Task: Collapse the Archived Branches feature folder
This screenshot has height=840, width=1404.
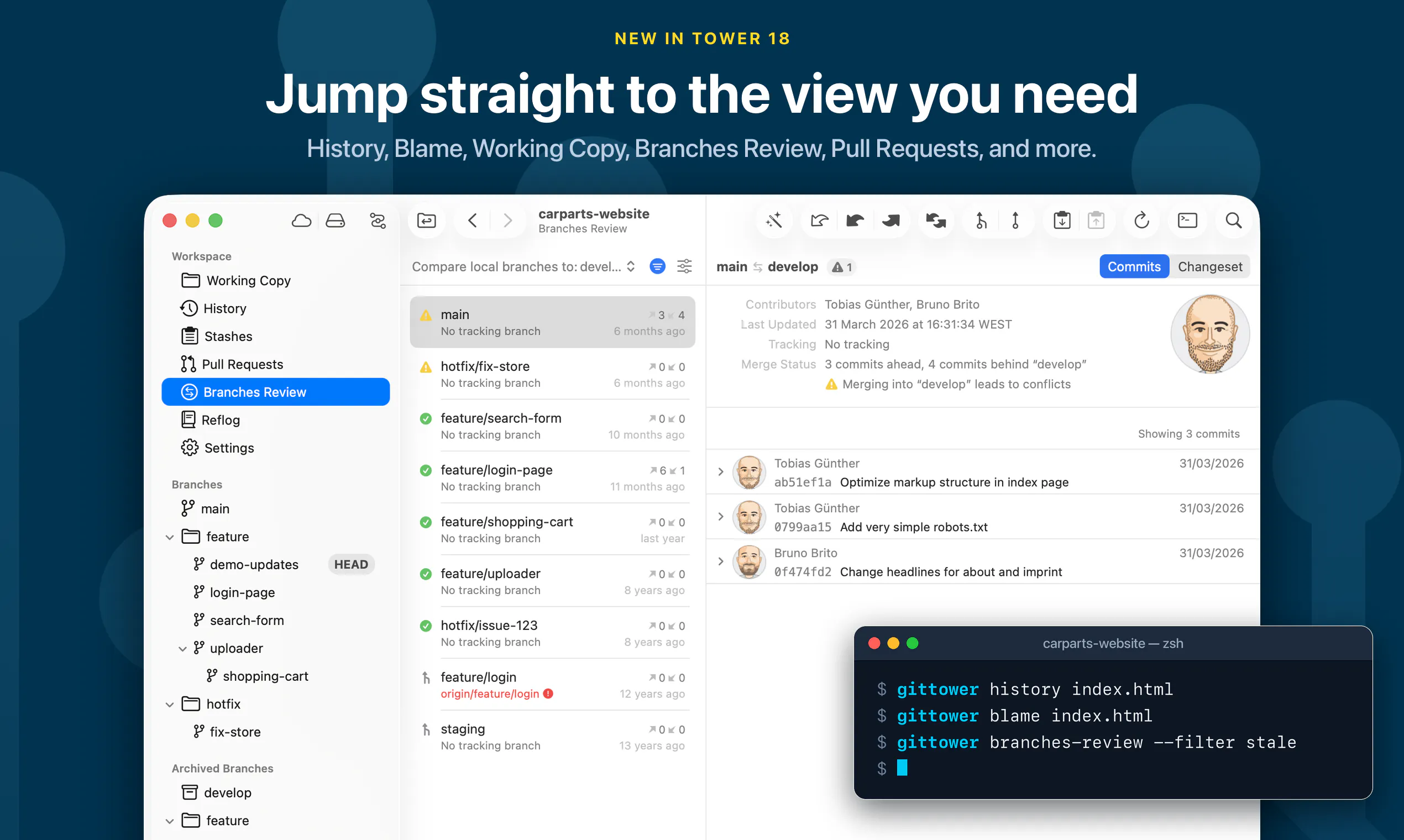Action: [169, 821]
